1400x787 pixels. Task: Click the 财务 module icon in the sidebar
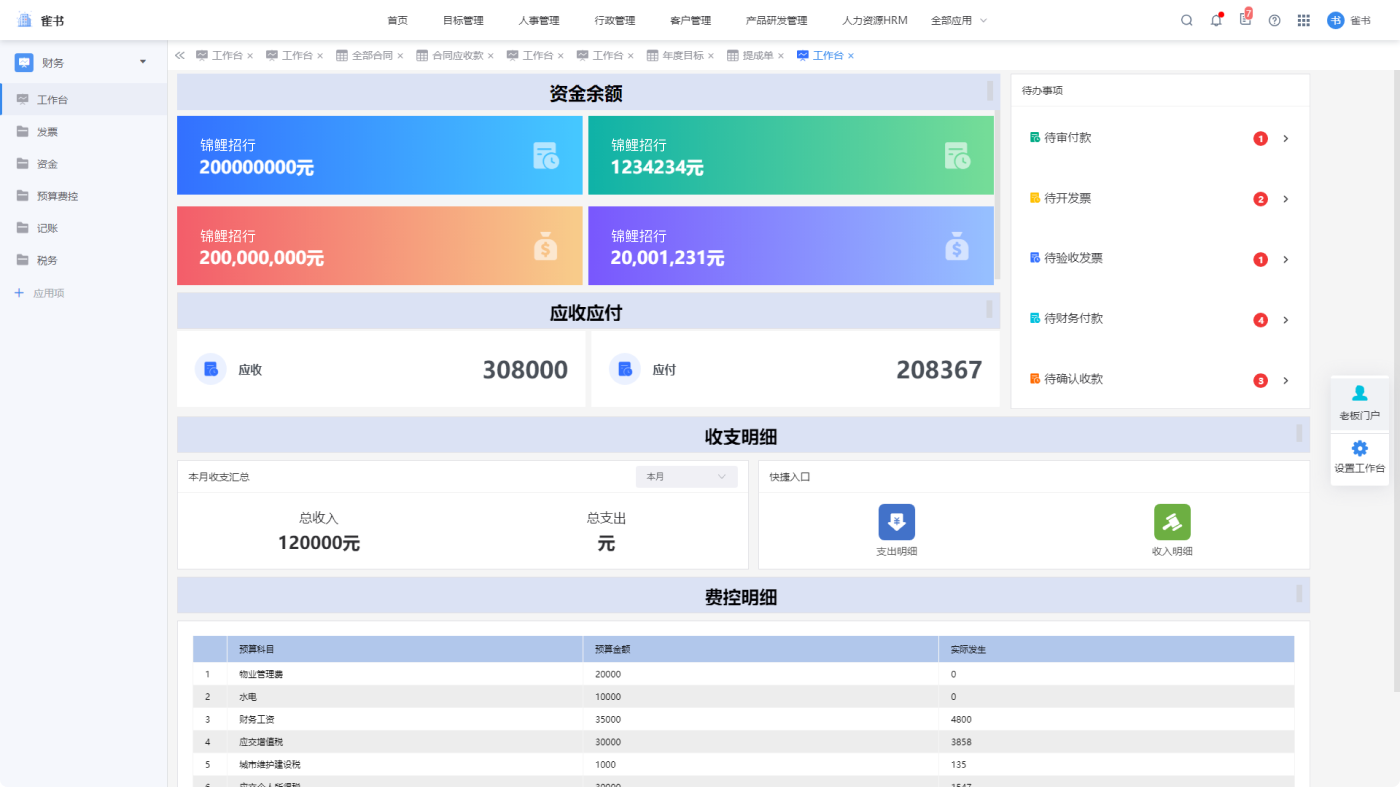pyautogui.click(x=24, y=62)
